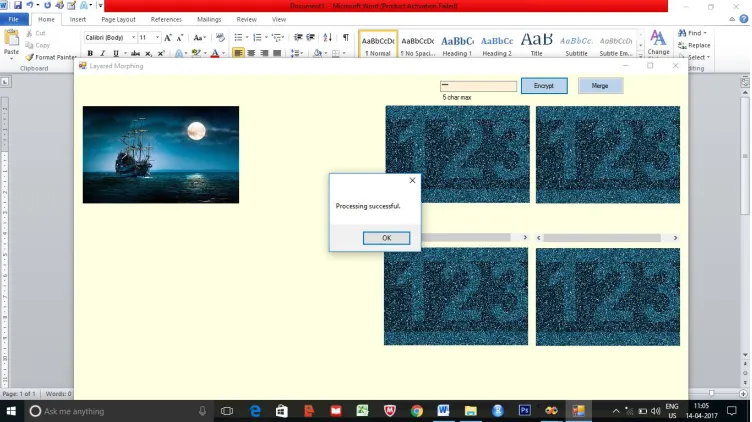Select the ship and moon source image
This screenshot has height=422, width=752.
pyautogui.click(x=161, y=154)
